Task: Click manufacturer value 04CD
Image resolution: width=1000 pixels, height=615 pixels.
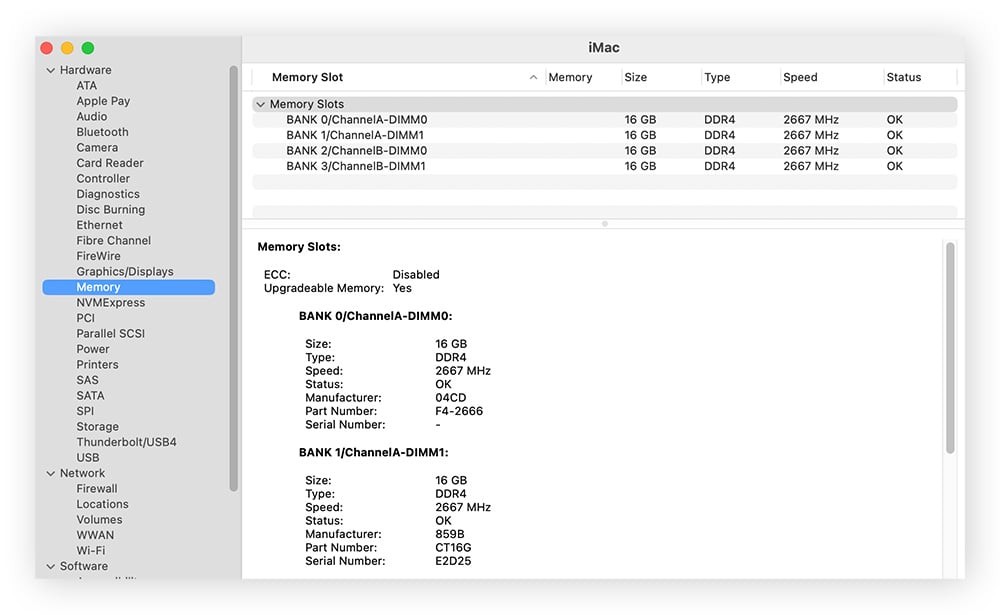Action: click(x=450, y=398)
